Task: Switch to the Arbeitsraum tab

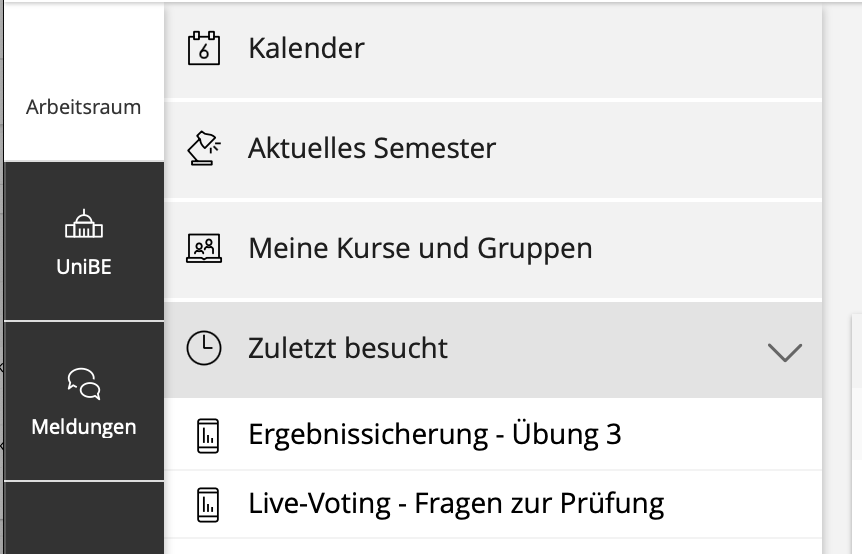Action: click(83, 106)
